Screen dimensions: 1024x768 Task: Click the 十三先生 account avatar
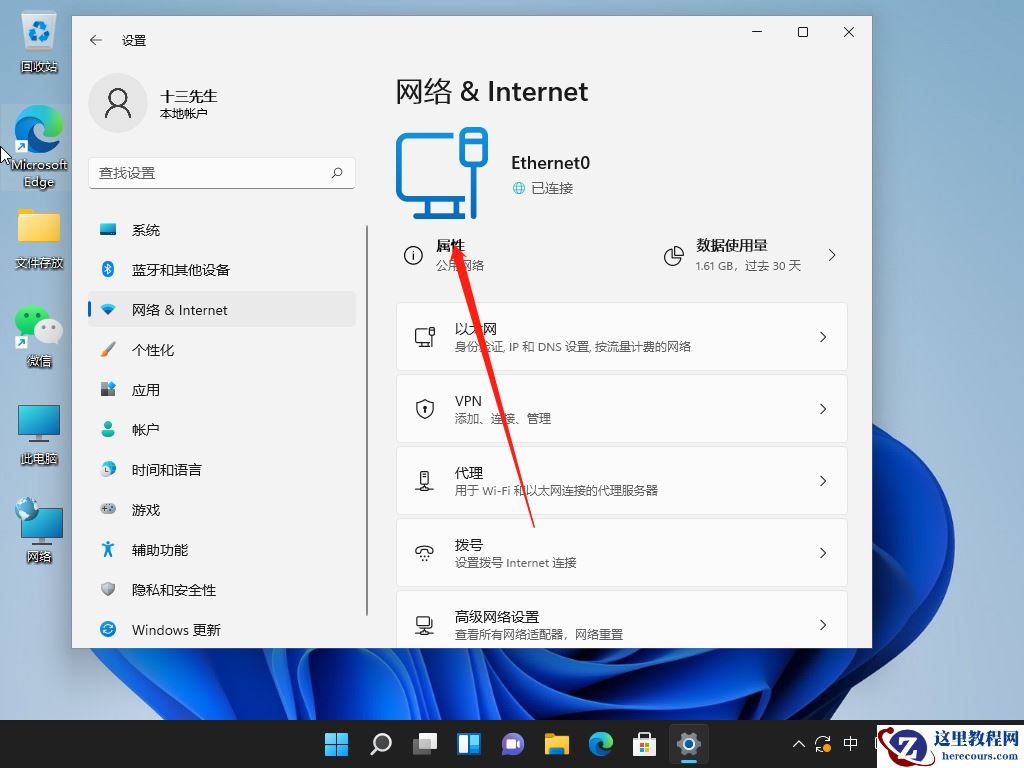(x=118, y=102)
